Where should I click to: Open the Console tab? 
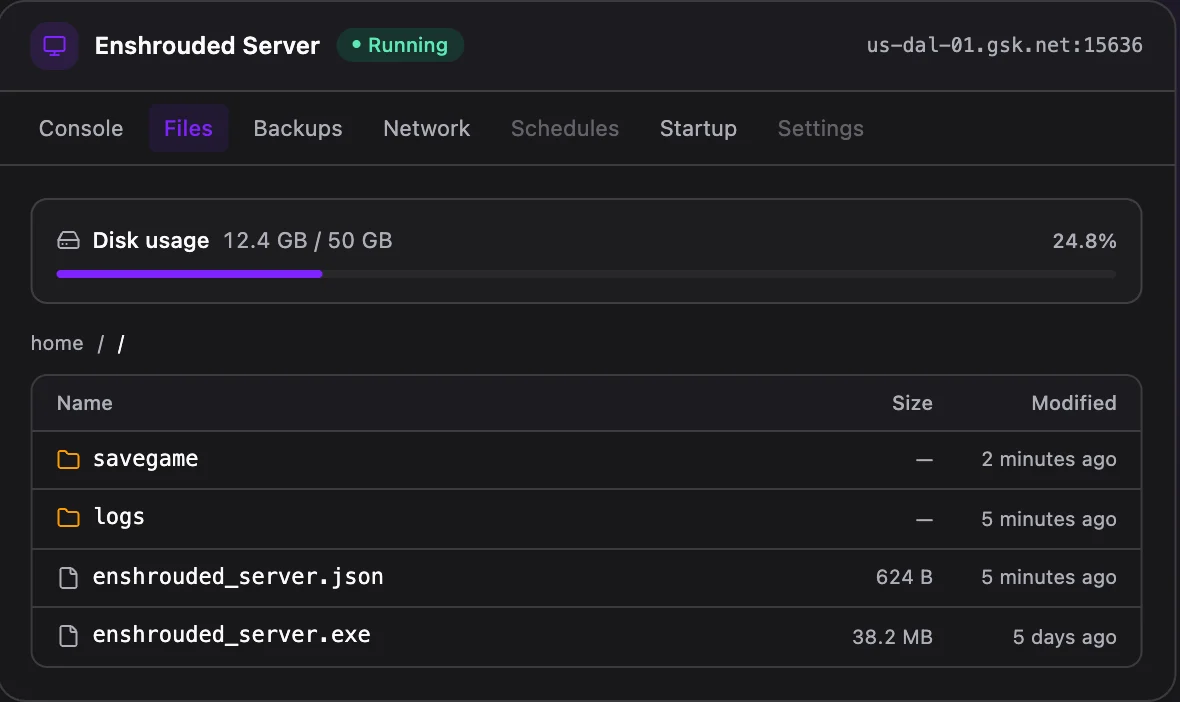[81, 129]
